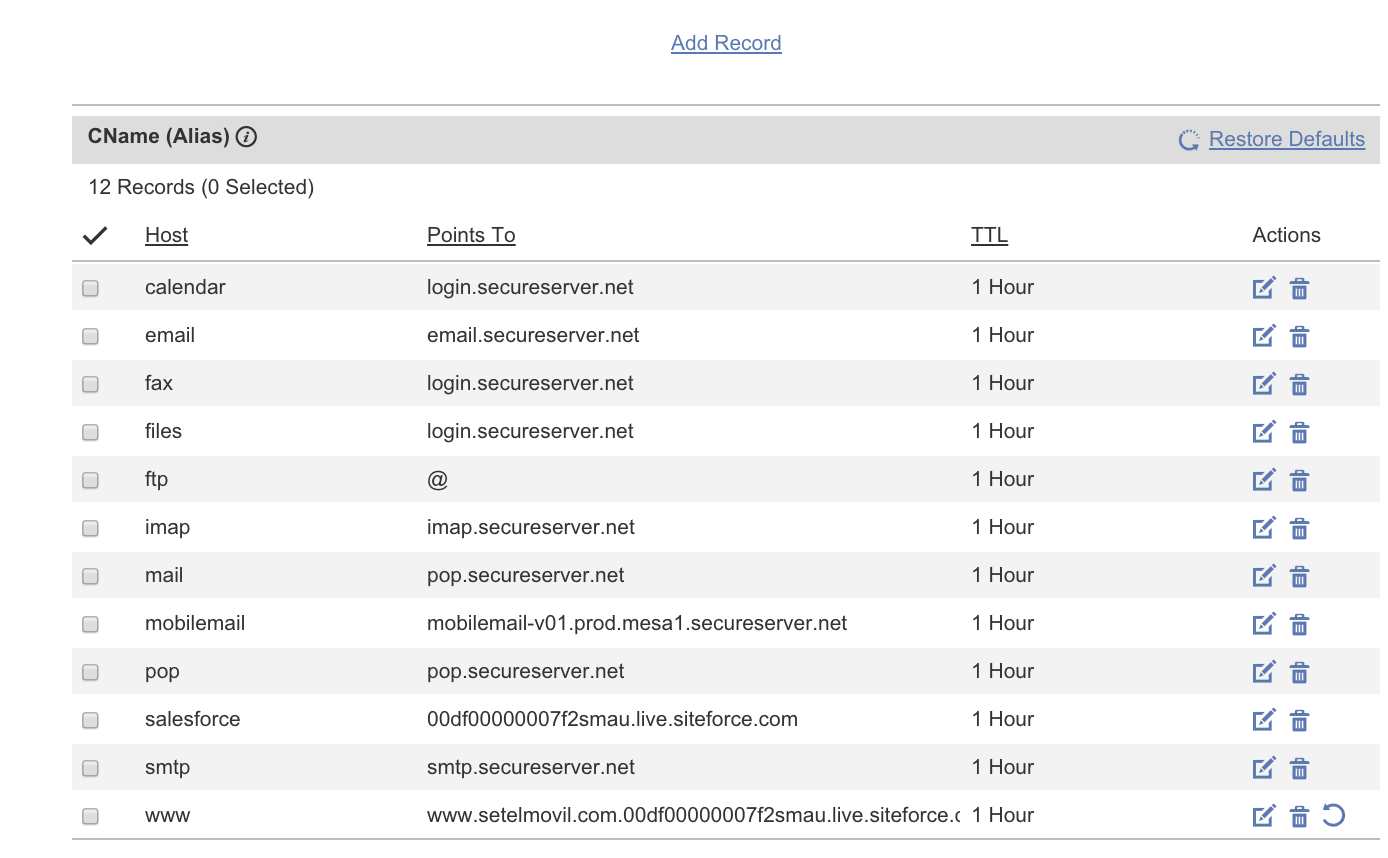Delete the mobilemail record
1388x858 pixels.
pyautogui.click(x=1299, y=624)
